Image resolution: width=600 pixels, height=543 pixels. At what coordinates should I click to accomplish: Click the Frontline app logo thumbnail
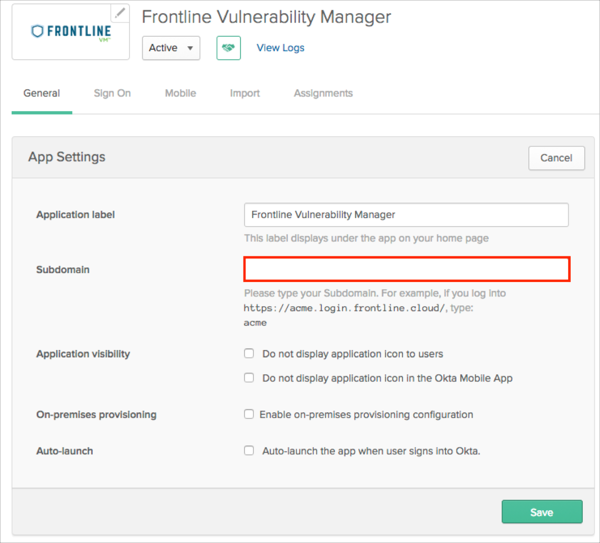pyautogui.click(x=70, y=33)
